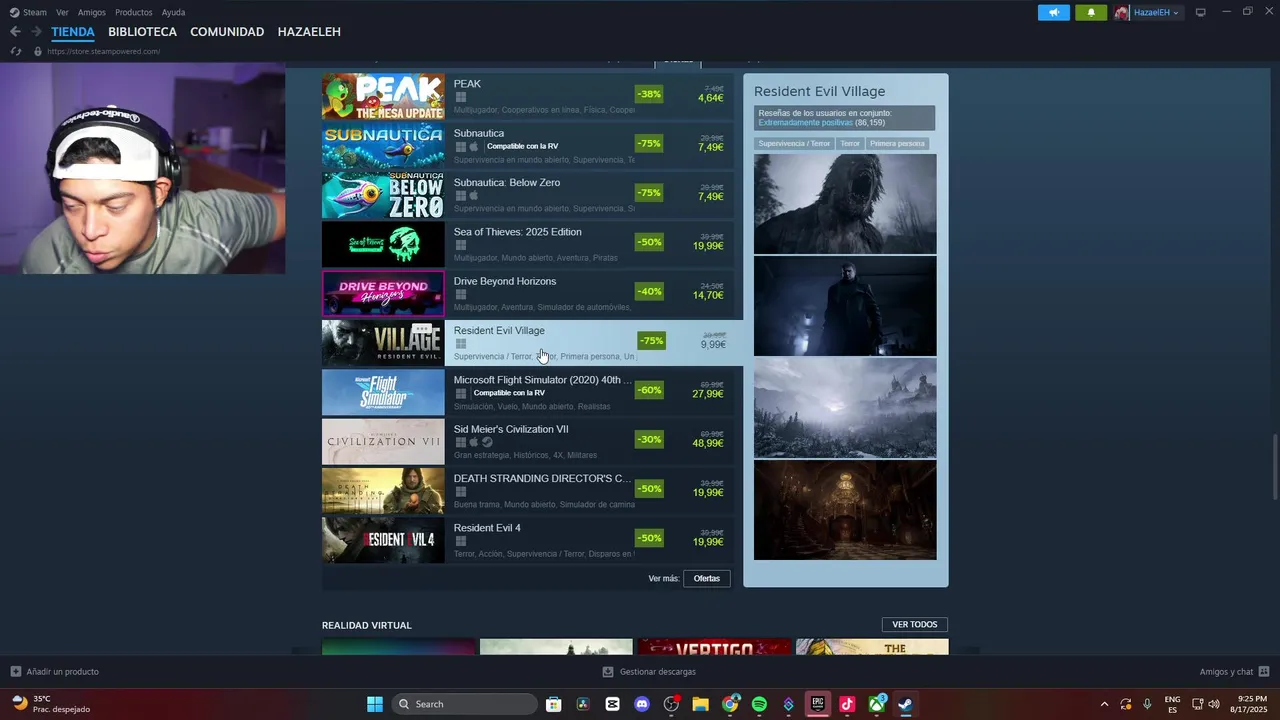Click the HazaelEH profile avatar

(1122, 12)
